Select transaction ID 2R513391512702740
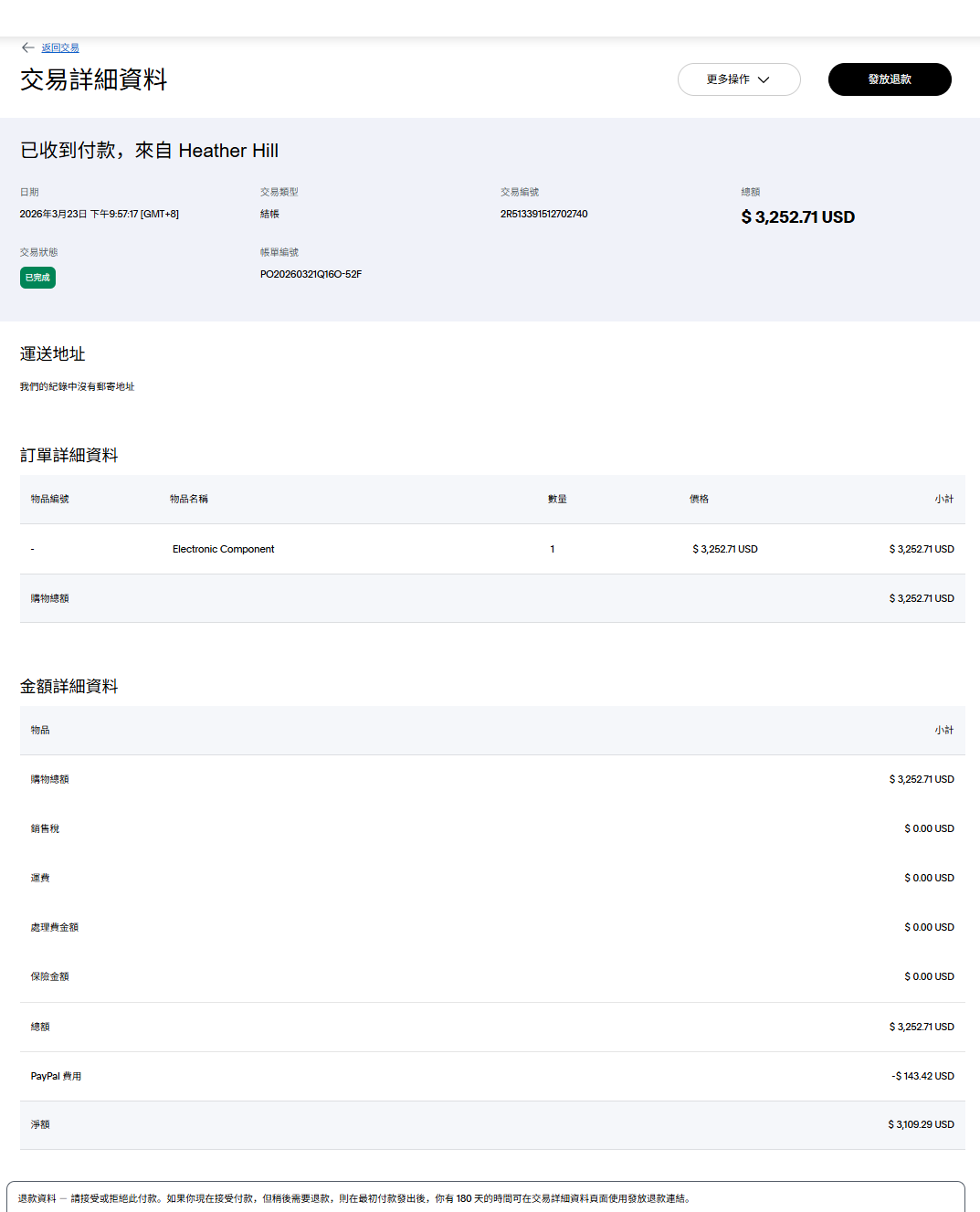 tap(543, 214)
